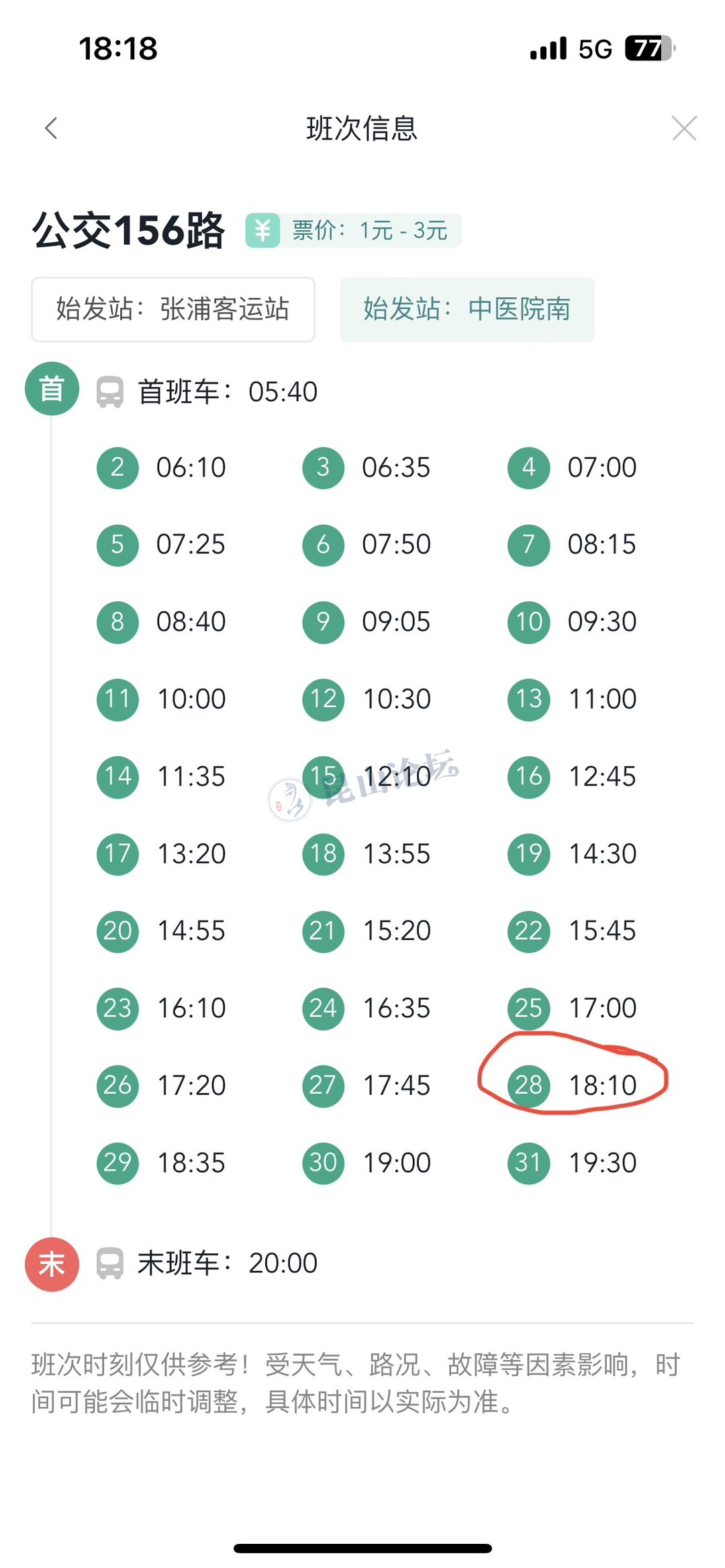Tap the yen ticket price icon
The image size is (725, 1568).
click(262, 231)
